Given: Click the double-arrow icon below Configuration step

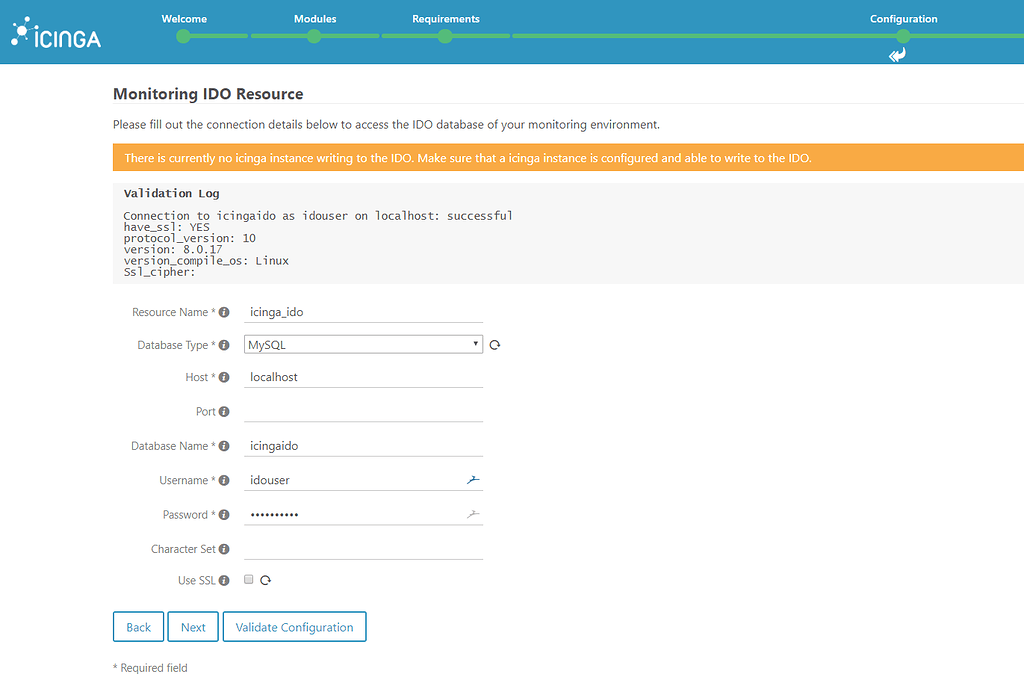Looking at the screenshot, I should [897, 54].
